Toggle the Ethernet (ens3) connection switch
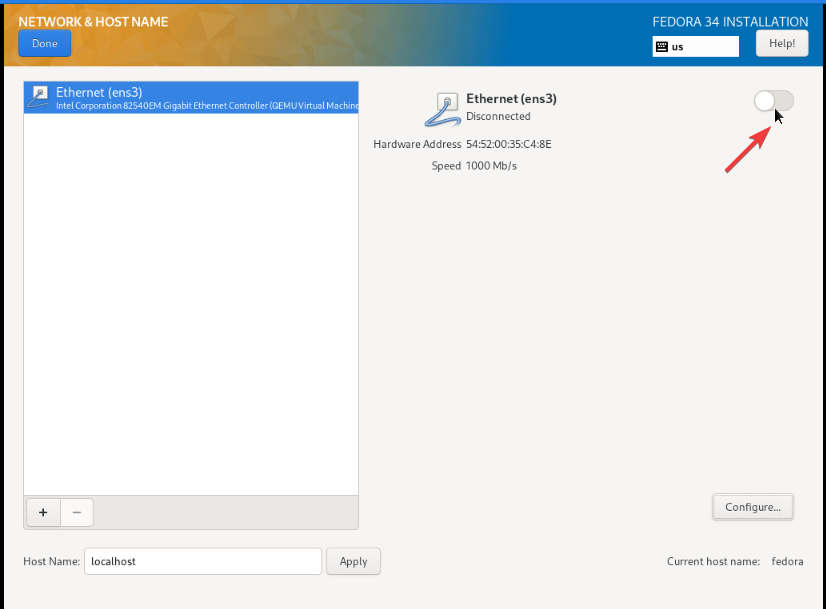 point(773,101)
